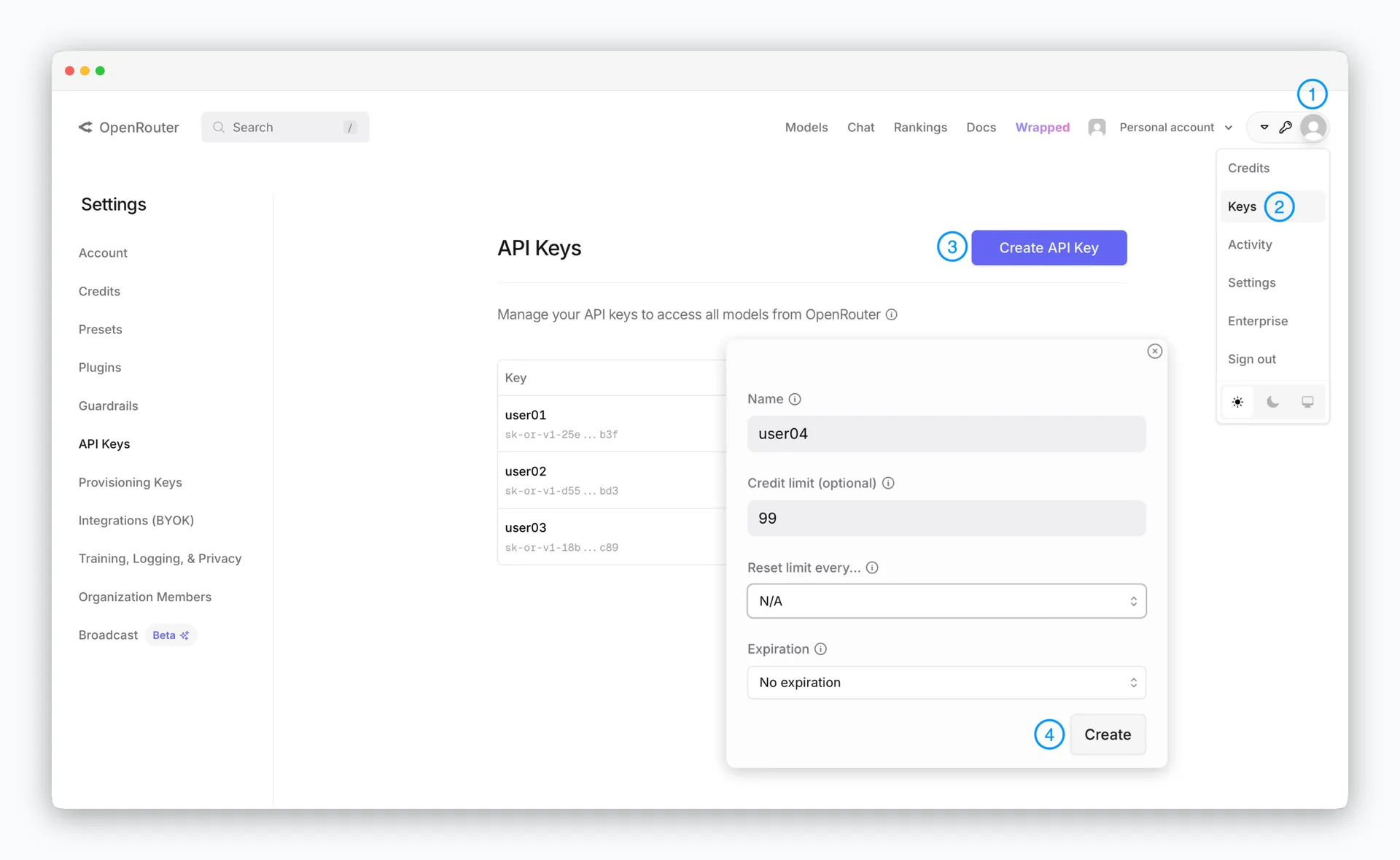Open the user avatar menu

[1313, 127]
